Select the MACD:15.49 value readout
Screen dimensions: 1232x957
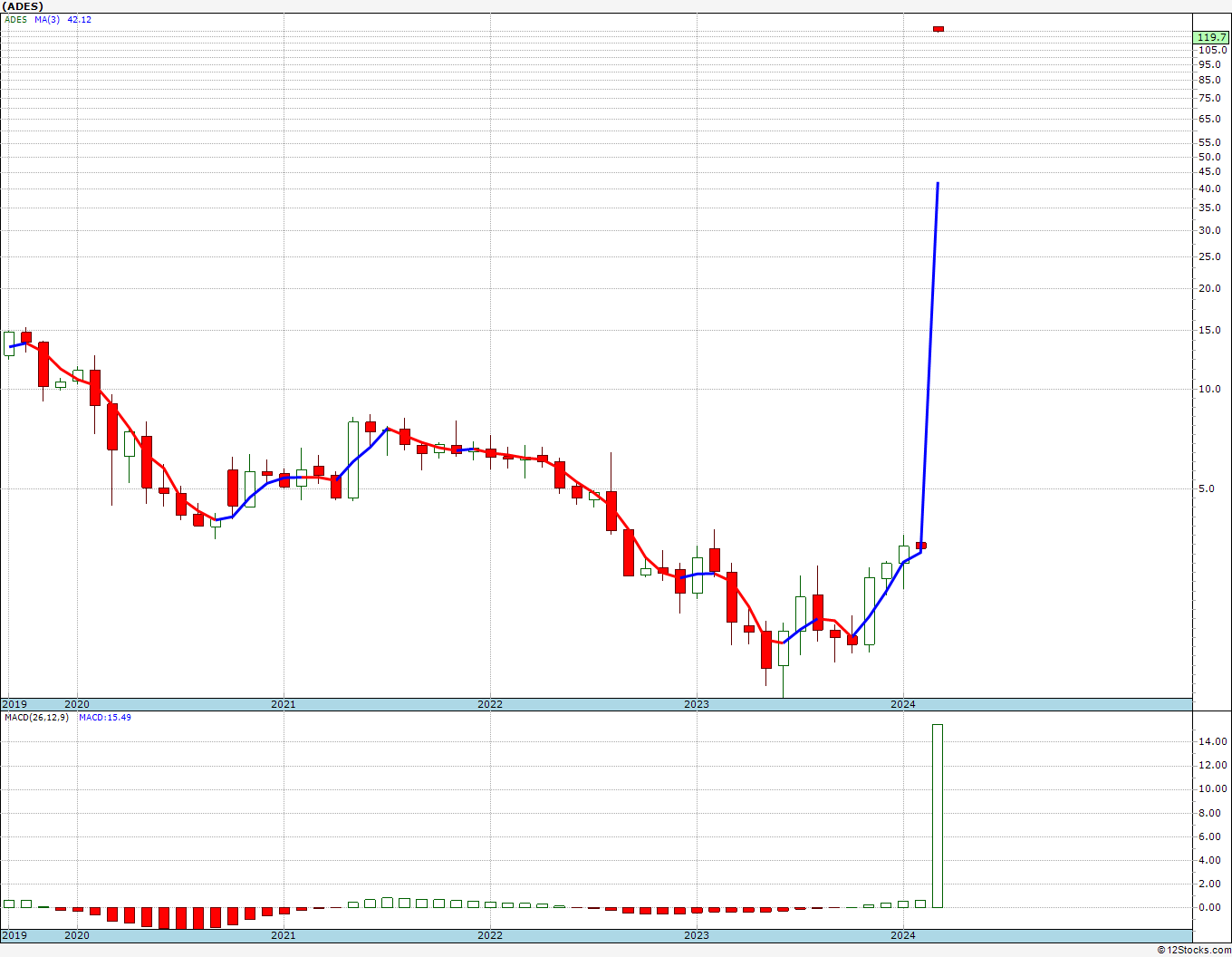click(x=105, y=718)
